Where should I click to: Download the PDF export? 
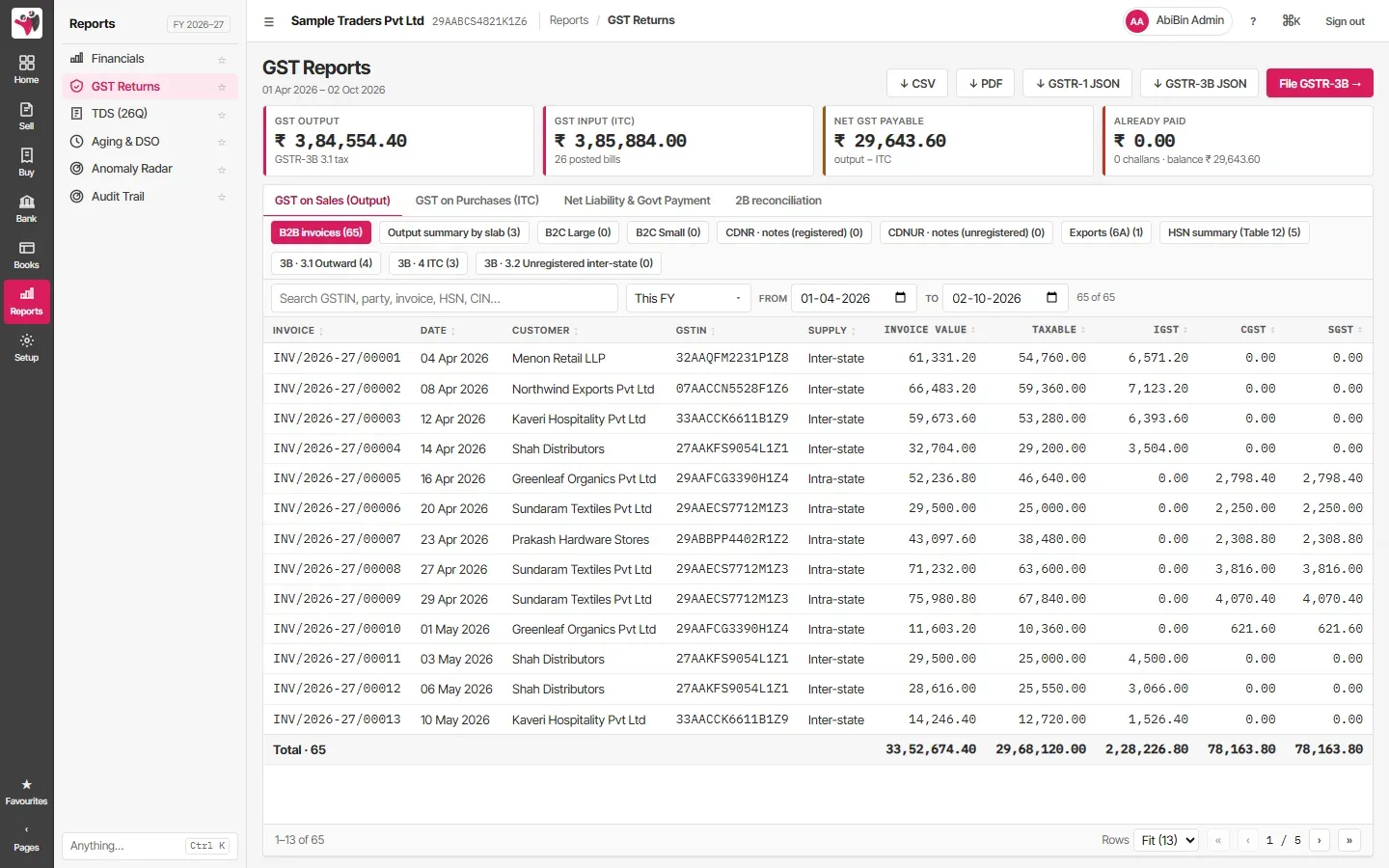[x=985, y=83]
